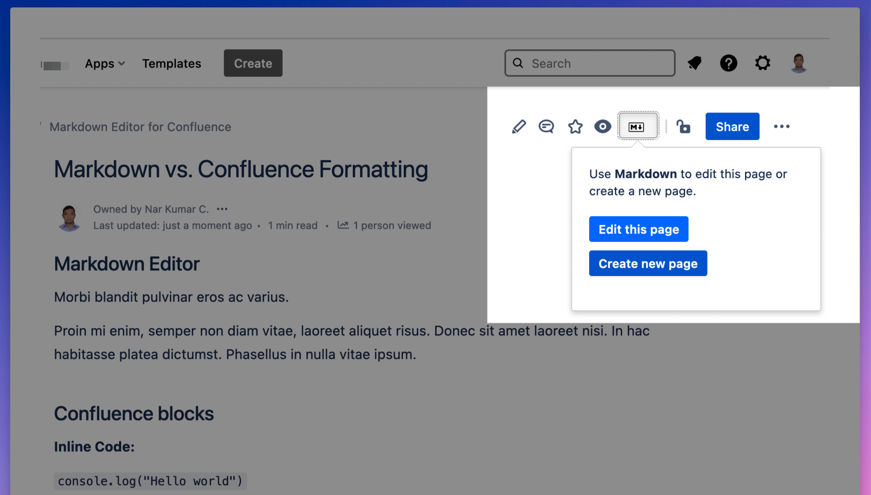Open the help question mark menu

click(729, 63)
